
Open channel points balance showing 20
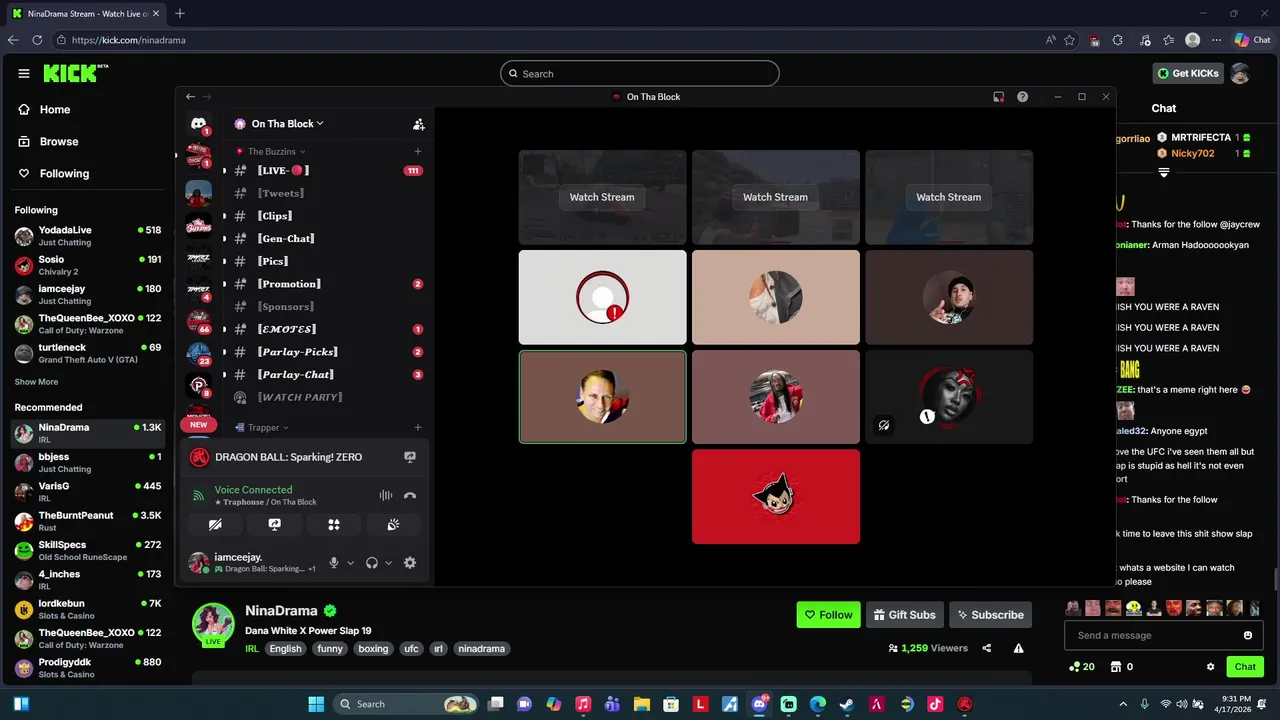1082,667
